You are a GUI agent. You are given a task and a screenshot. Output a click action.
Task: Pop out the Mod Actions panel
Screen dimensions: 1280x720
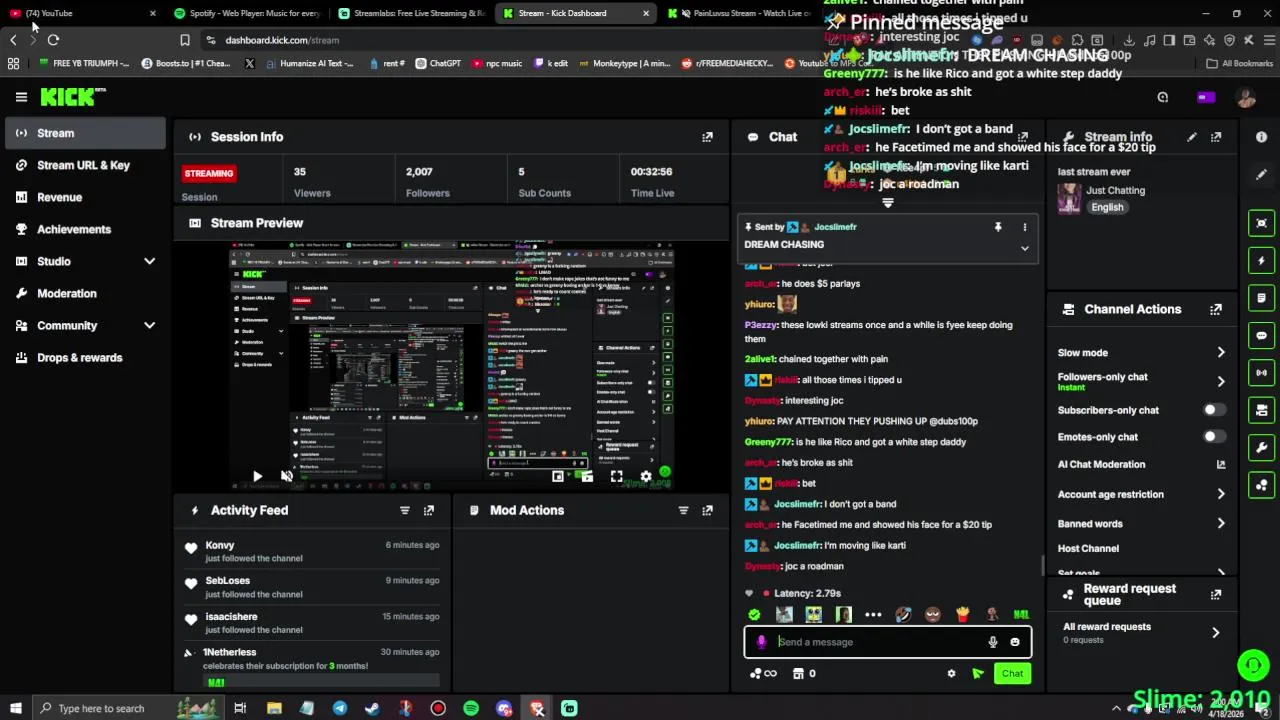[x=707, y=510]
